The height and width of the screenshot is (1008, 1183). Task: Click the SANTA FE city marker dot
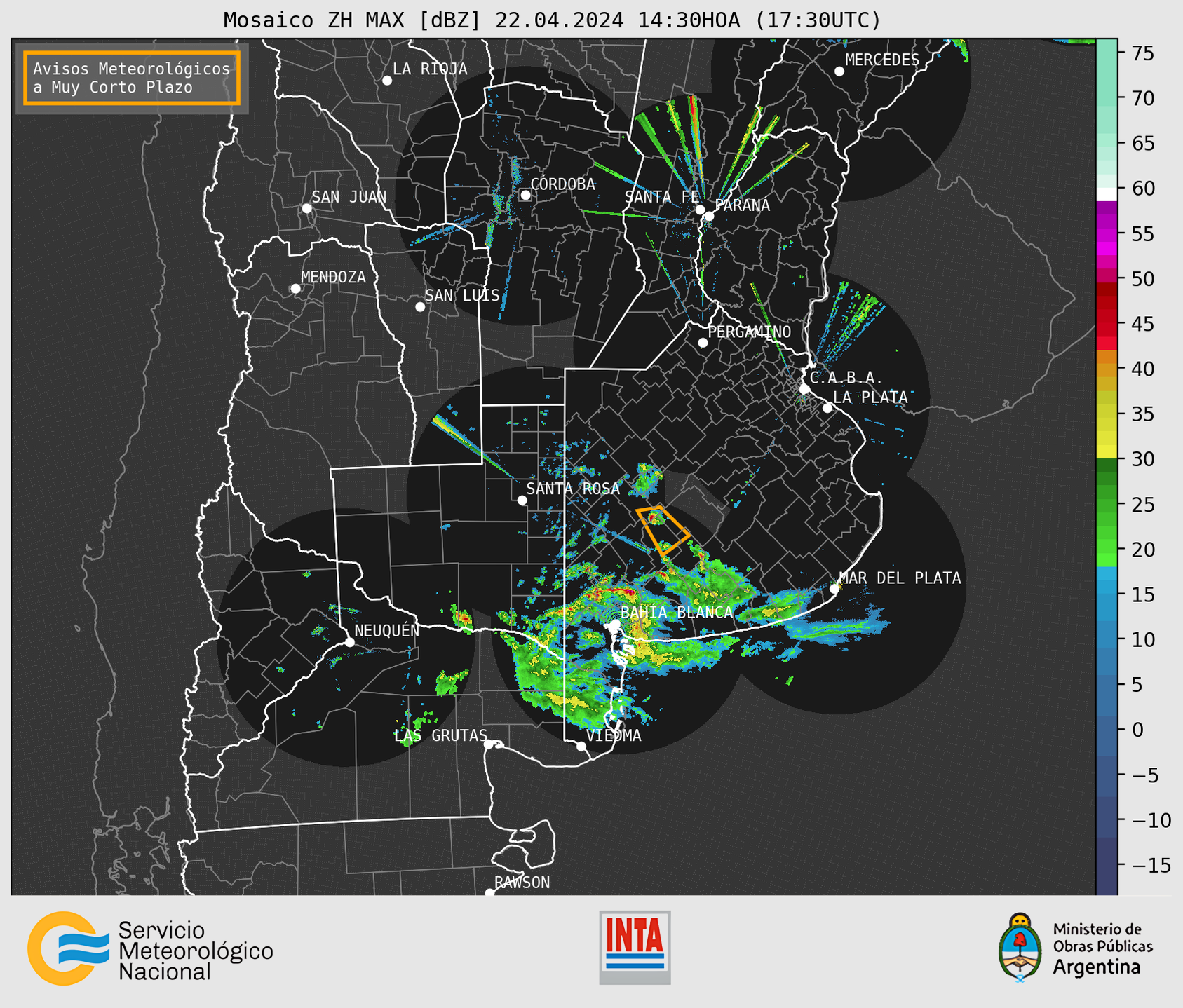tap(700, 210)
